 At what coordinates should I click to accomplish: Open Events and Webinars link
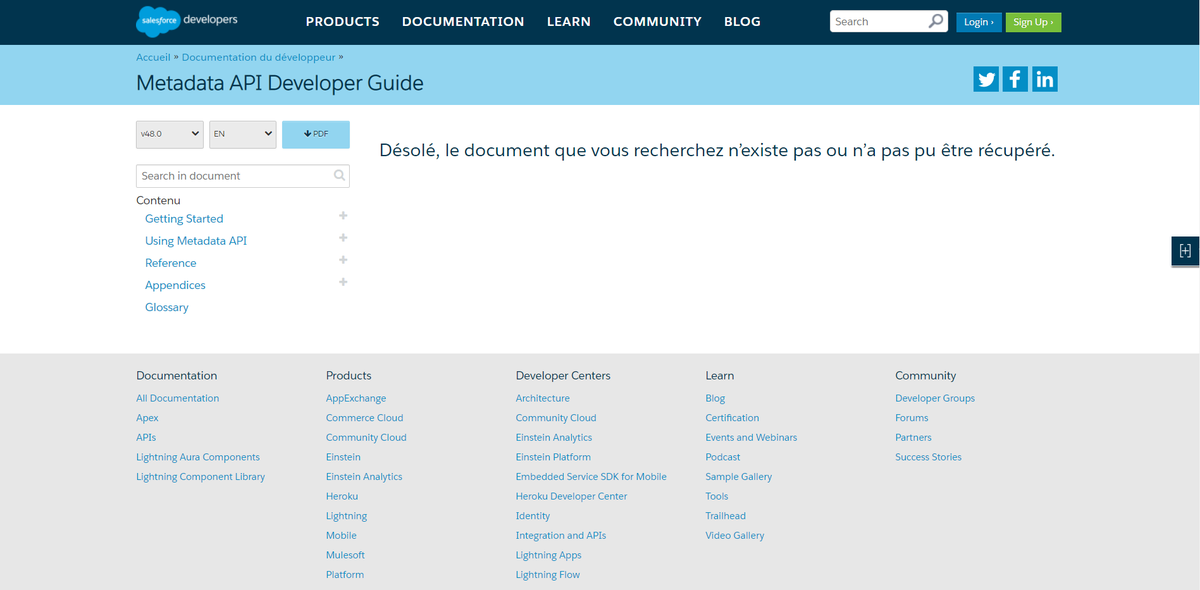[x=751, y=437]
